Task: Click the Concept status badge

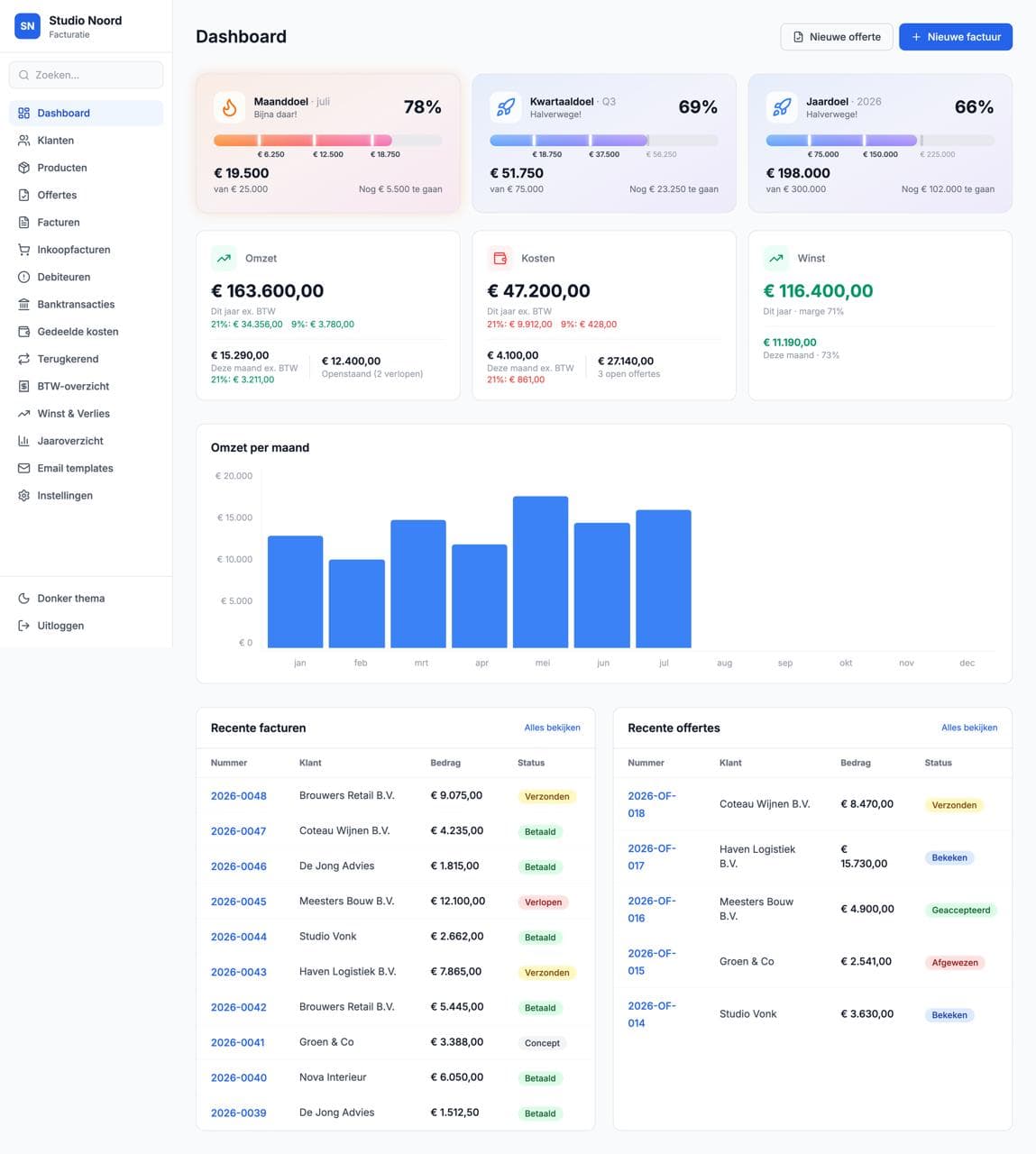Action: [542, 1043]
